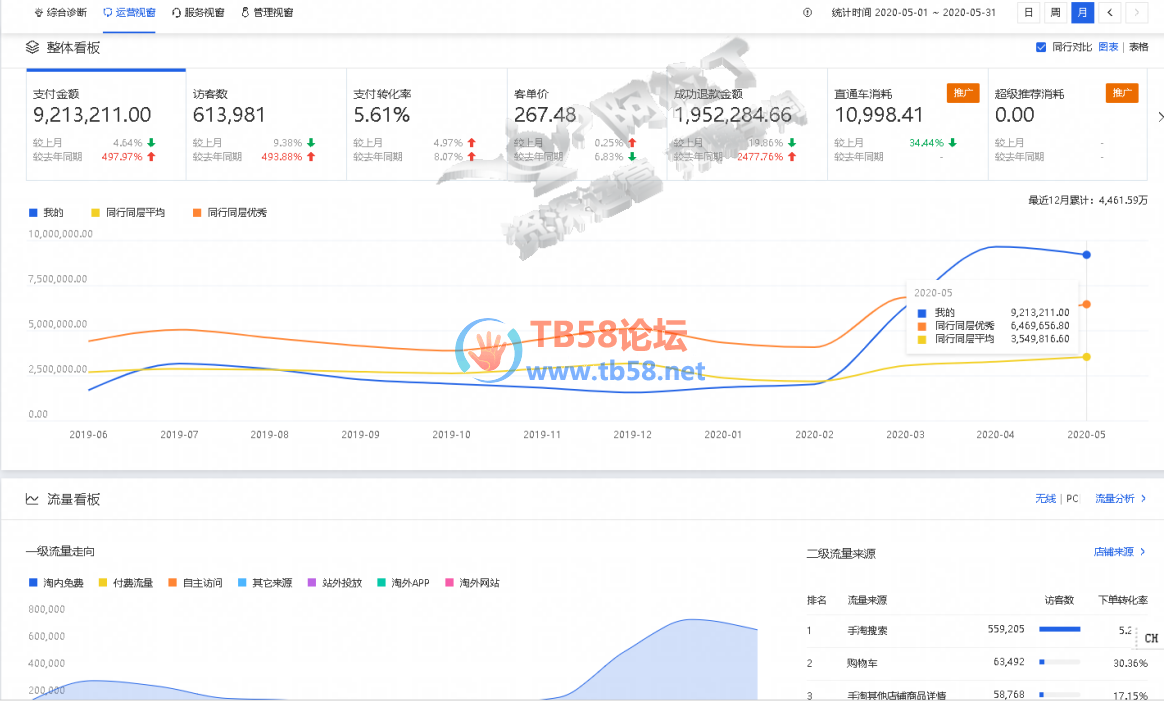1164x702 pixels.
Task: Click the 流量看板 chart icon
Action: [x=32, y=499]
